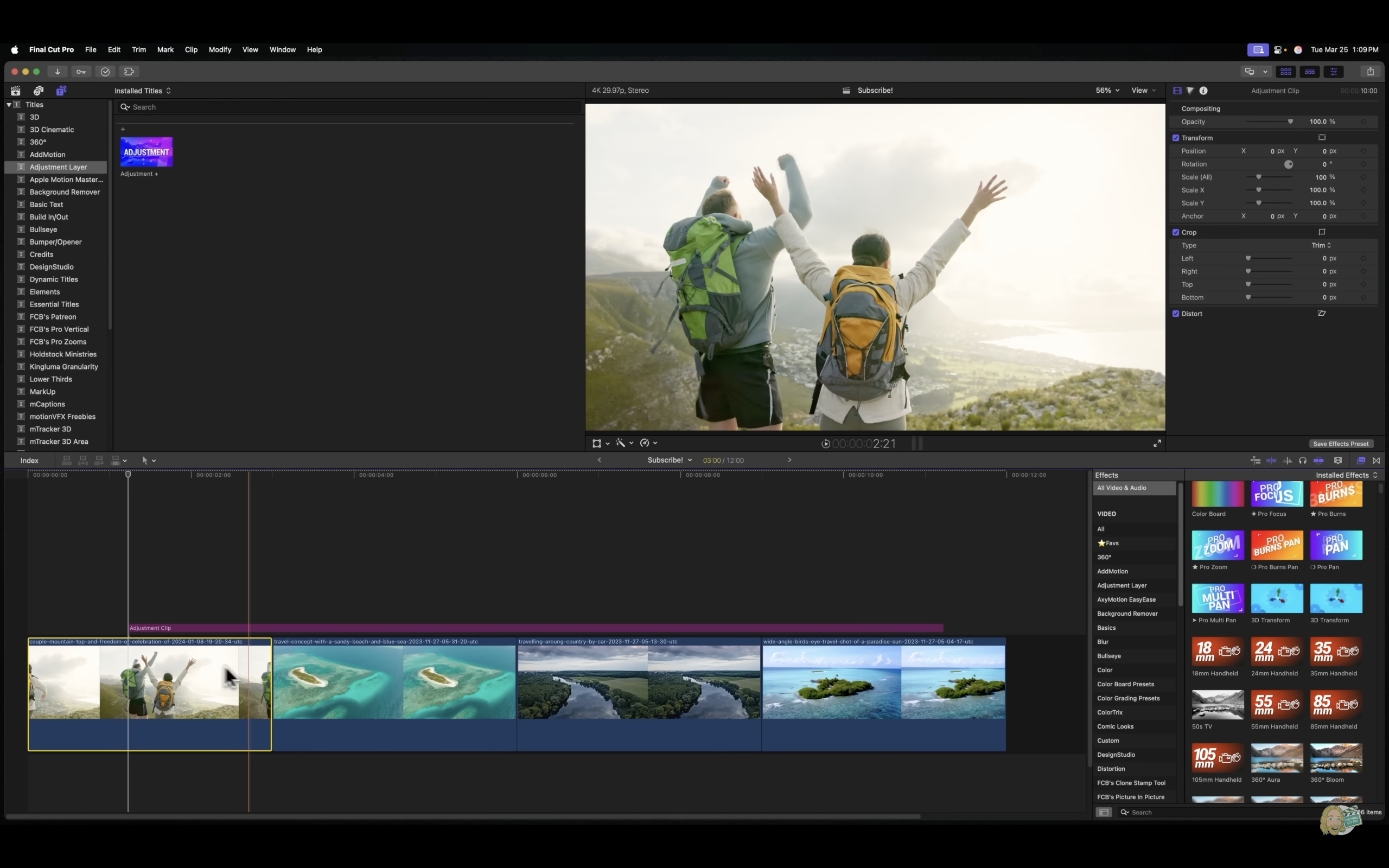This screenshot has width=1389, height=868.
Task: Click the Background Tasks checkmark icon
Action: [x=105, y=72]
